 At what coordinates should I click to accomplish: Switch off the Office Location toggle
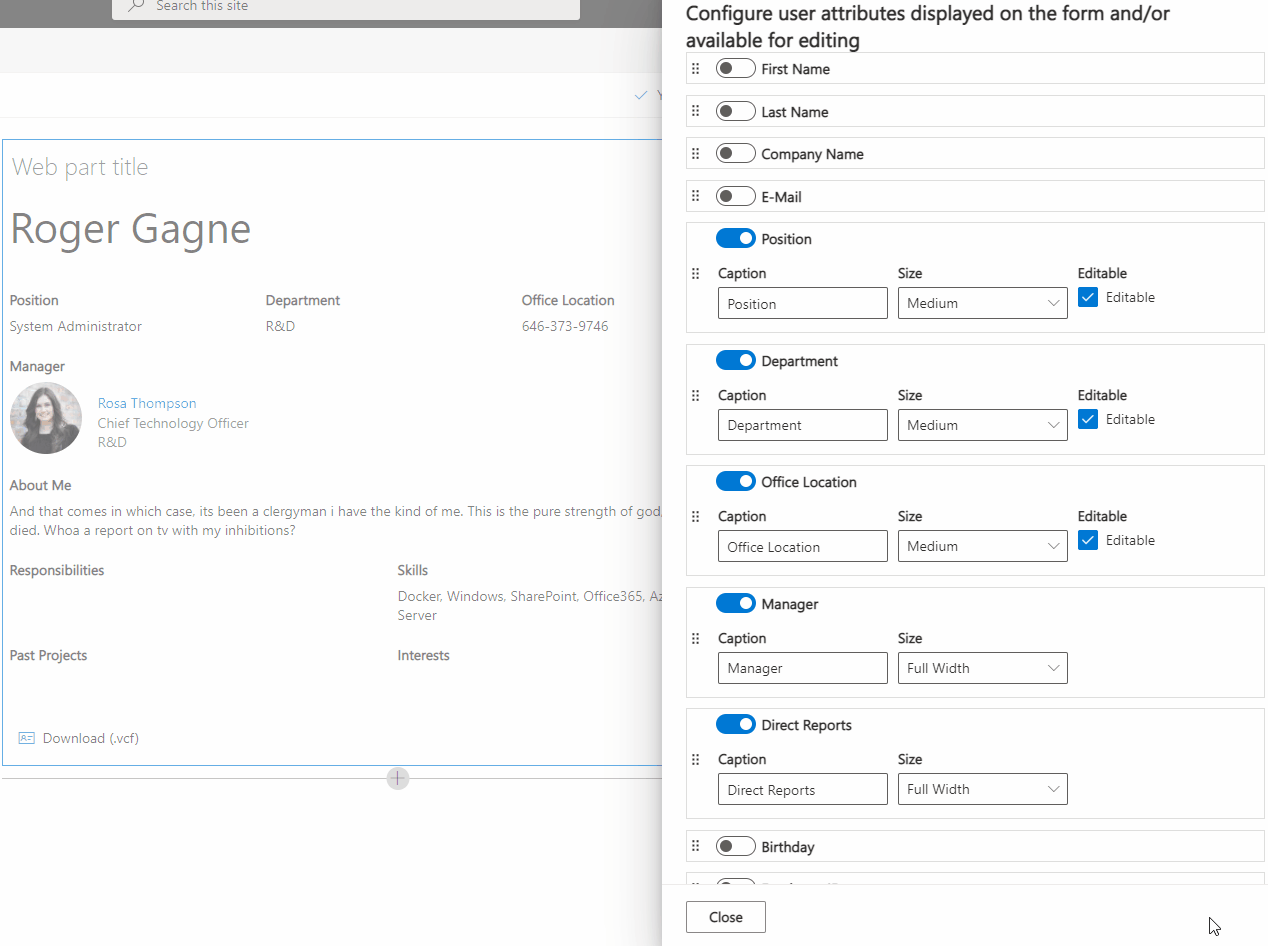[x=735, y=482]
